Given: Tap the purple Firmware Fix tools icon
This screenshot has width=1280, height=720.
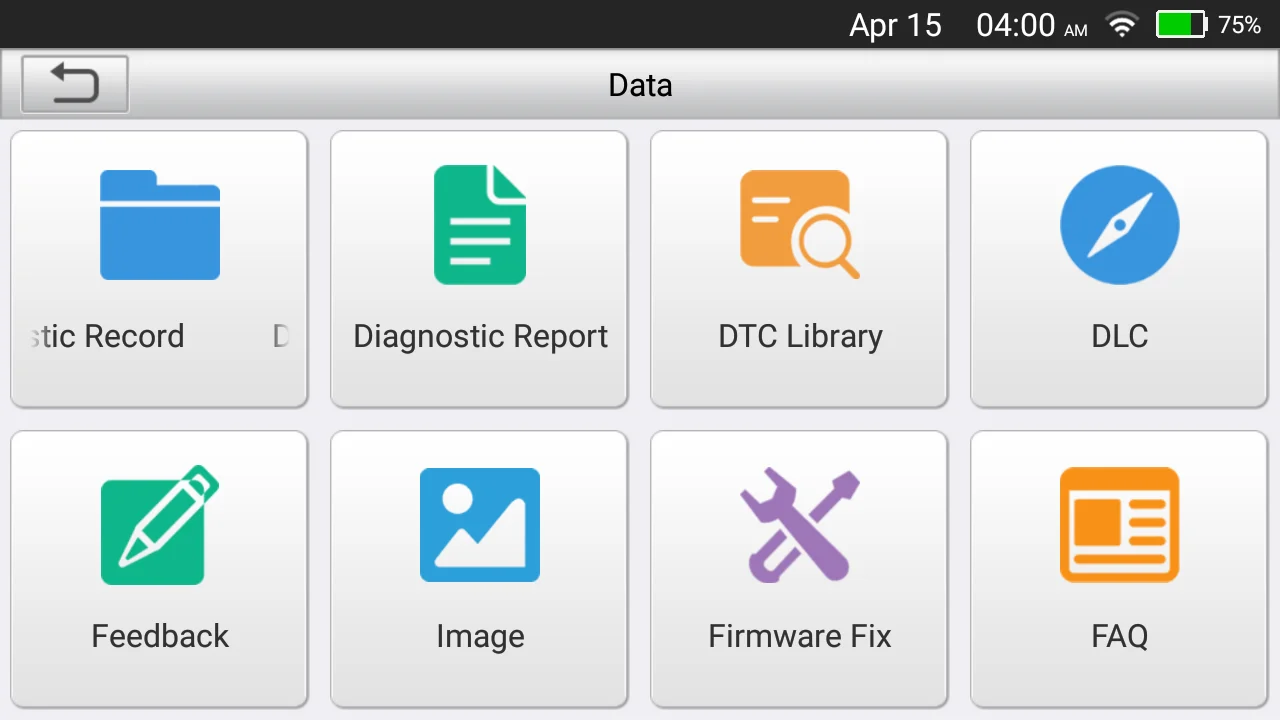Looking at the screenshot, I should (799, 525).
